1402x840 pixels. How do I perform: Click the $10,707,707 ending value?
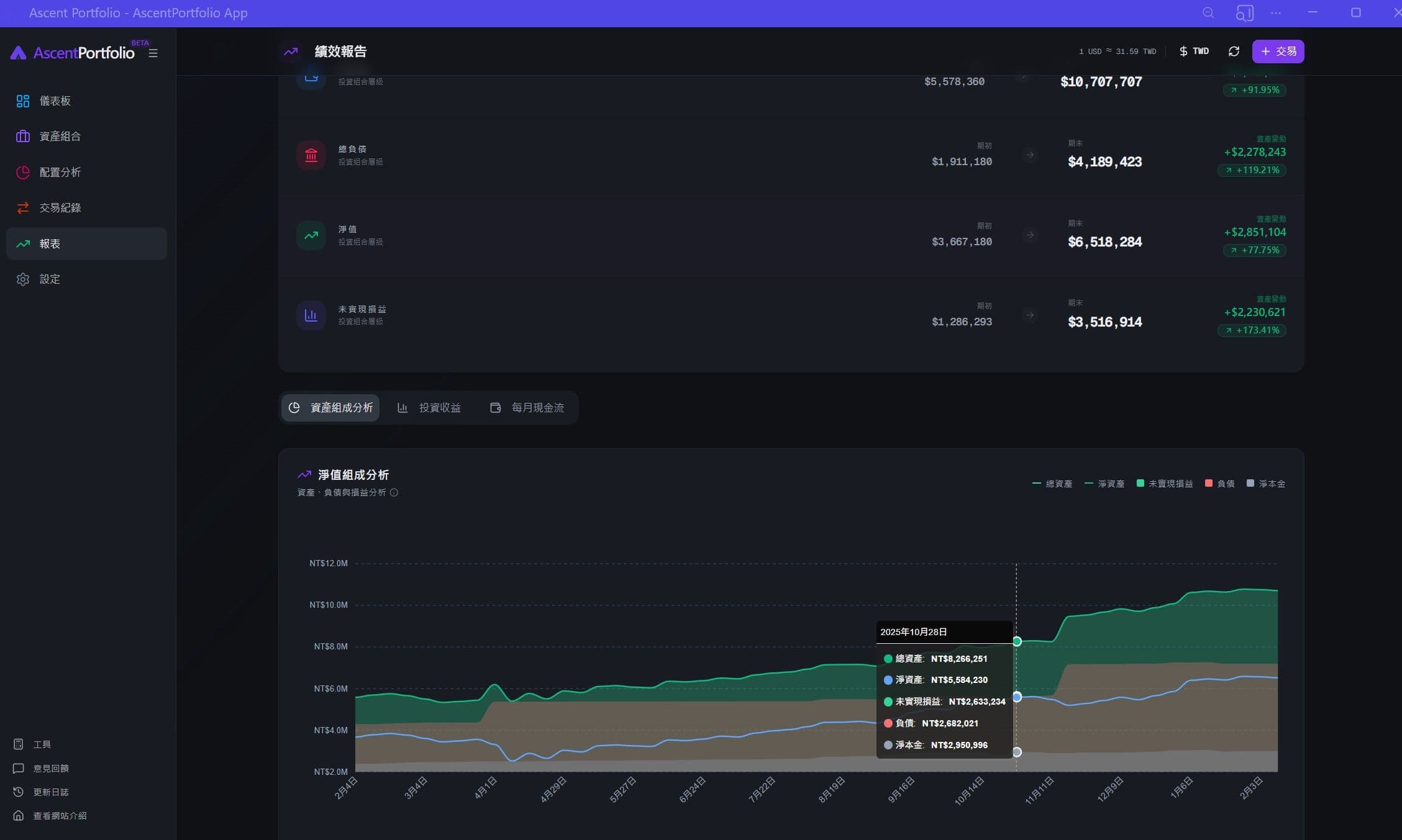point(1101,82)
